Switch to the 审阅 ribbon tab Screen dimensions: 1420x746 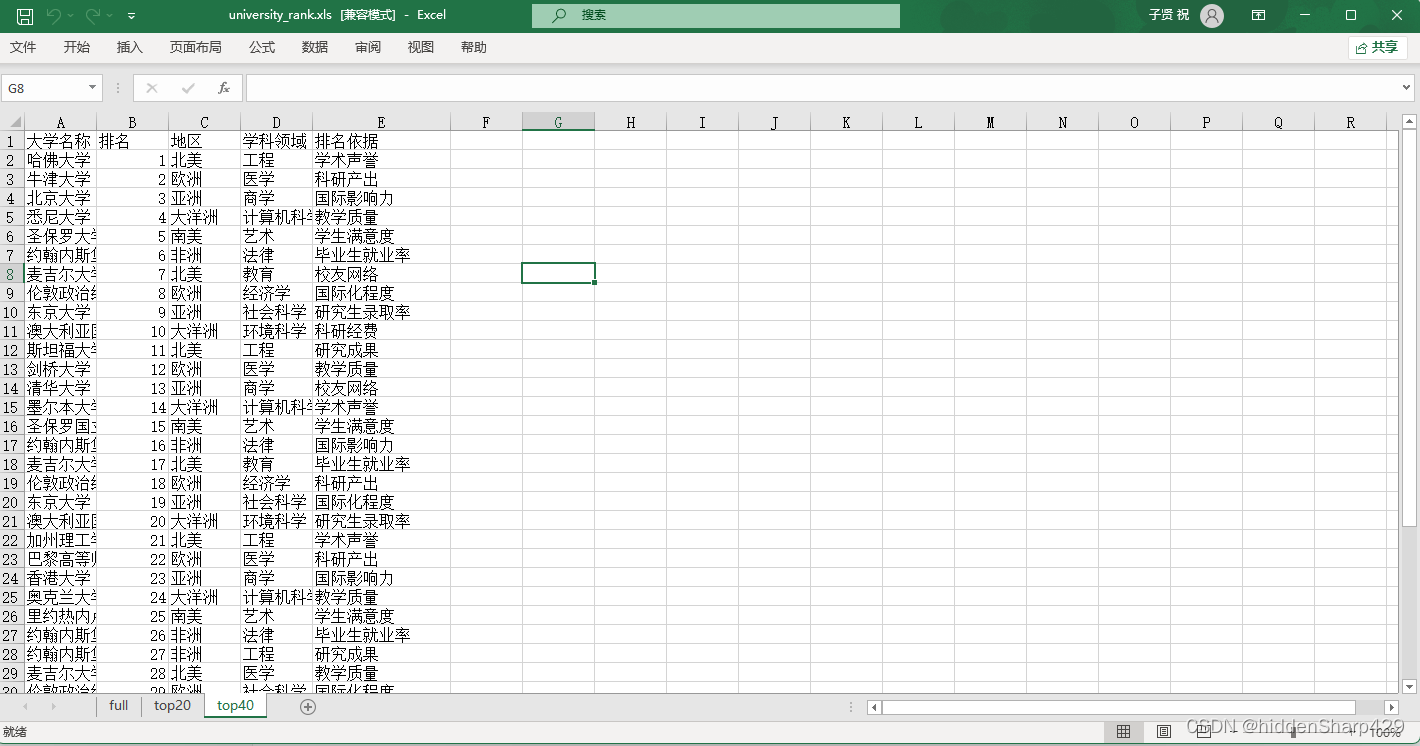[x=368, y=47]
